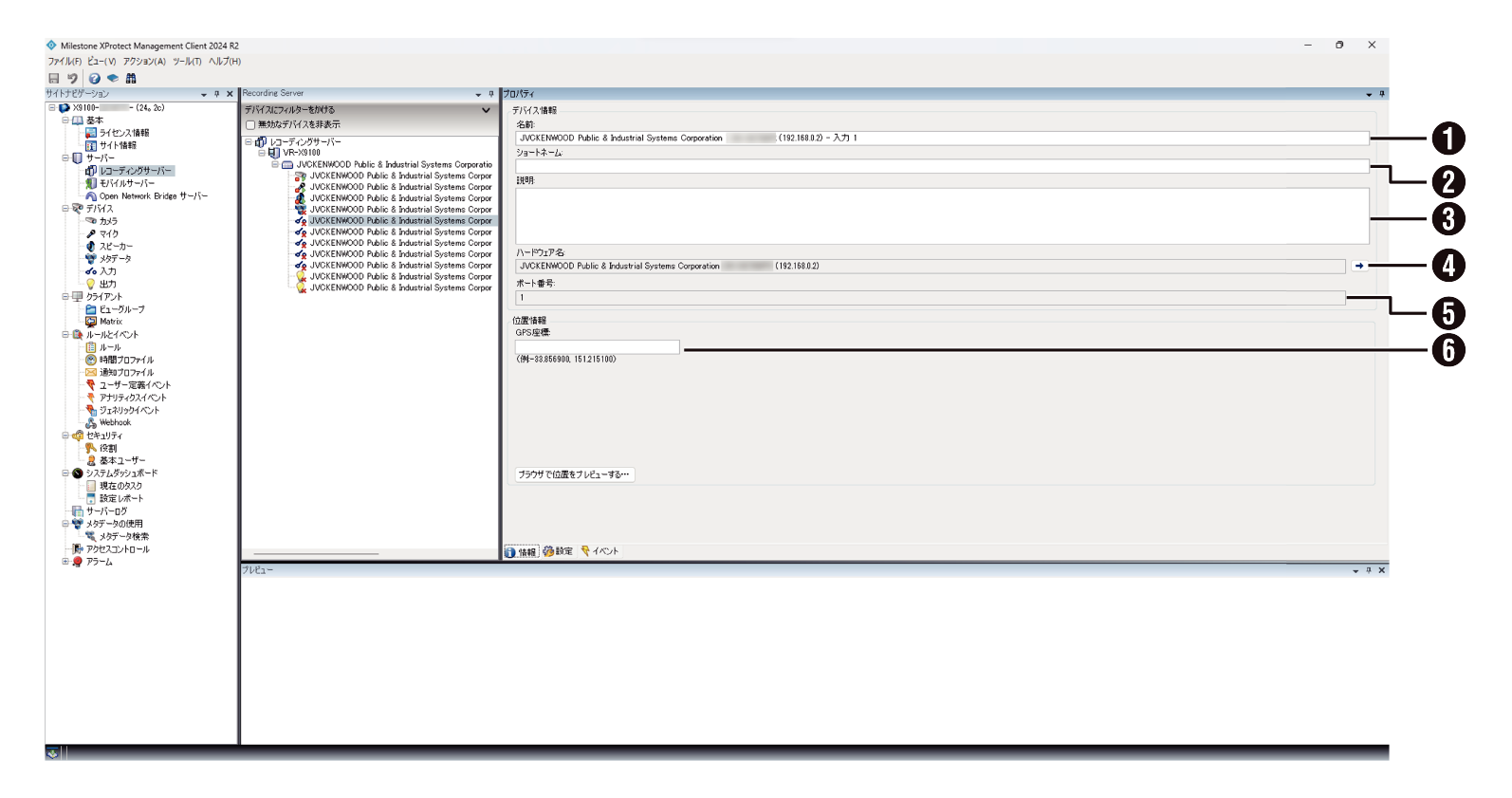Pin the サイトナビゲーション panel

coord(217,94)
